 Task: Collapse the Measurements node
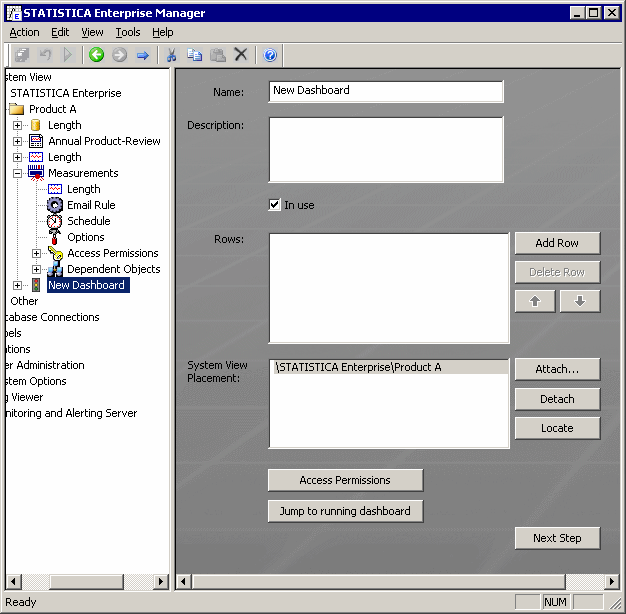tap(17, 173)
